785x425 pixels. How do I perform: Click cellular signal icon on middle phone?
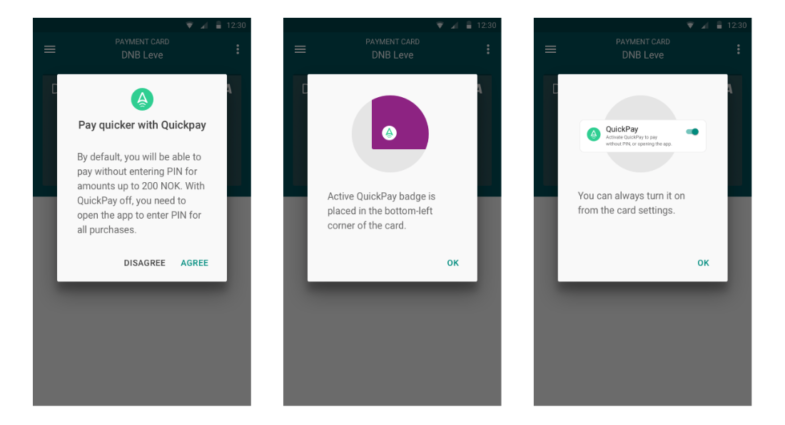pos(455,25)
